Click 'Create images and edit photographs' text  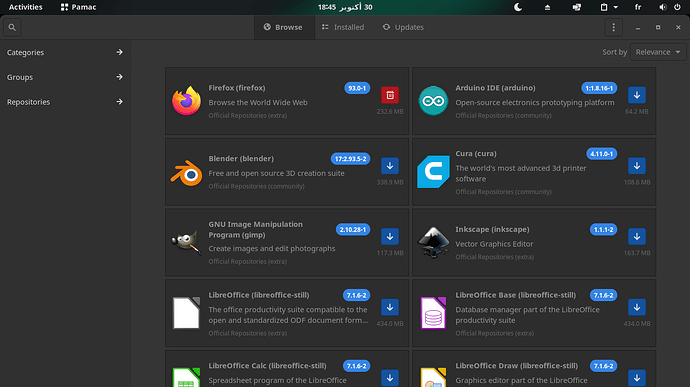click(272, 249)
